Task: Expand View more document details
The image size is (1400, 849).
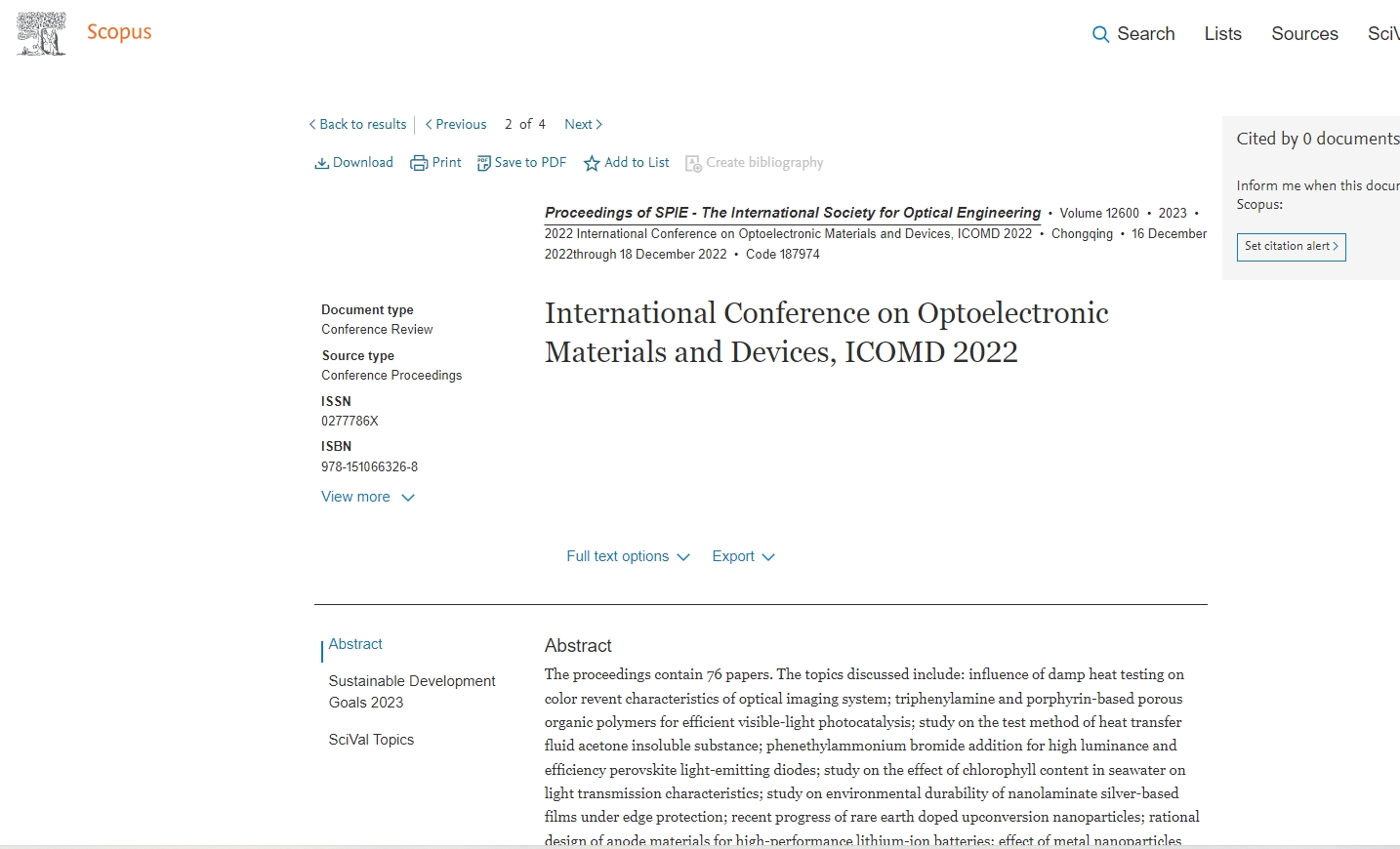Action: (368, 497)
